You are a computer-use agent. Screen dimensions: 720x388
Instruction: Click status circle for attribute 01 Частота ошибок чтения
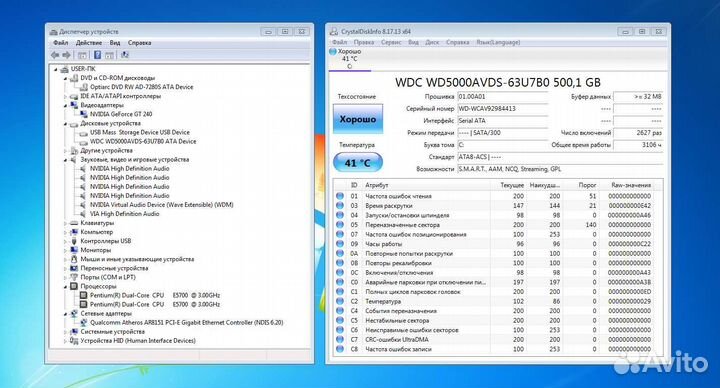click(340, 196)
